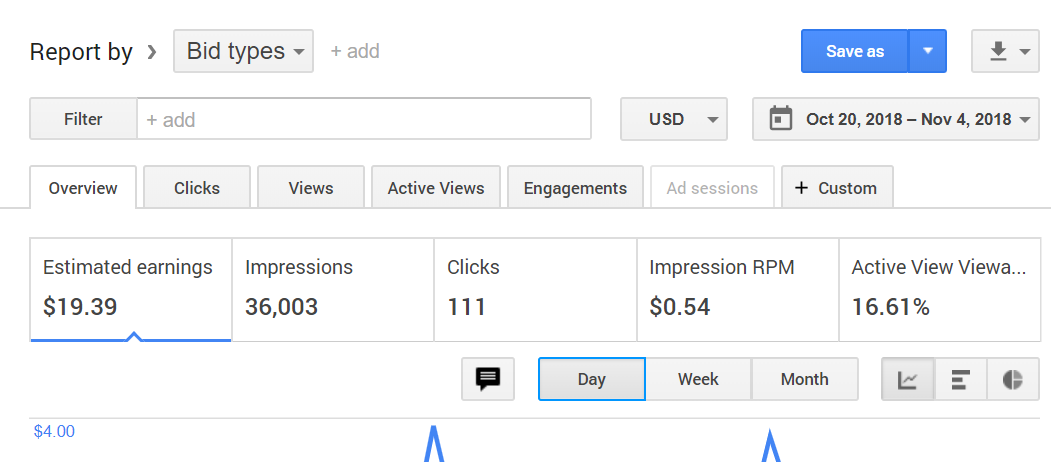The height and width of the screenshot is (462, 1051).
Task: Open the USD currency dropdown
Action: pyautogui.click(x=672, y=119)
